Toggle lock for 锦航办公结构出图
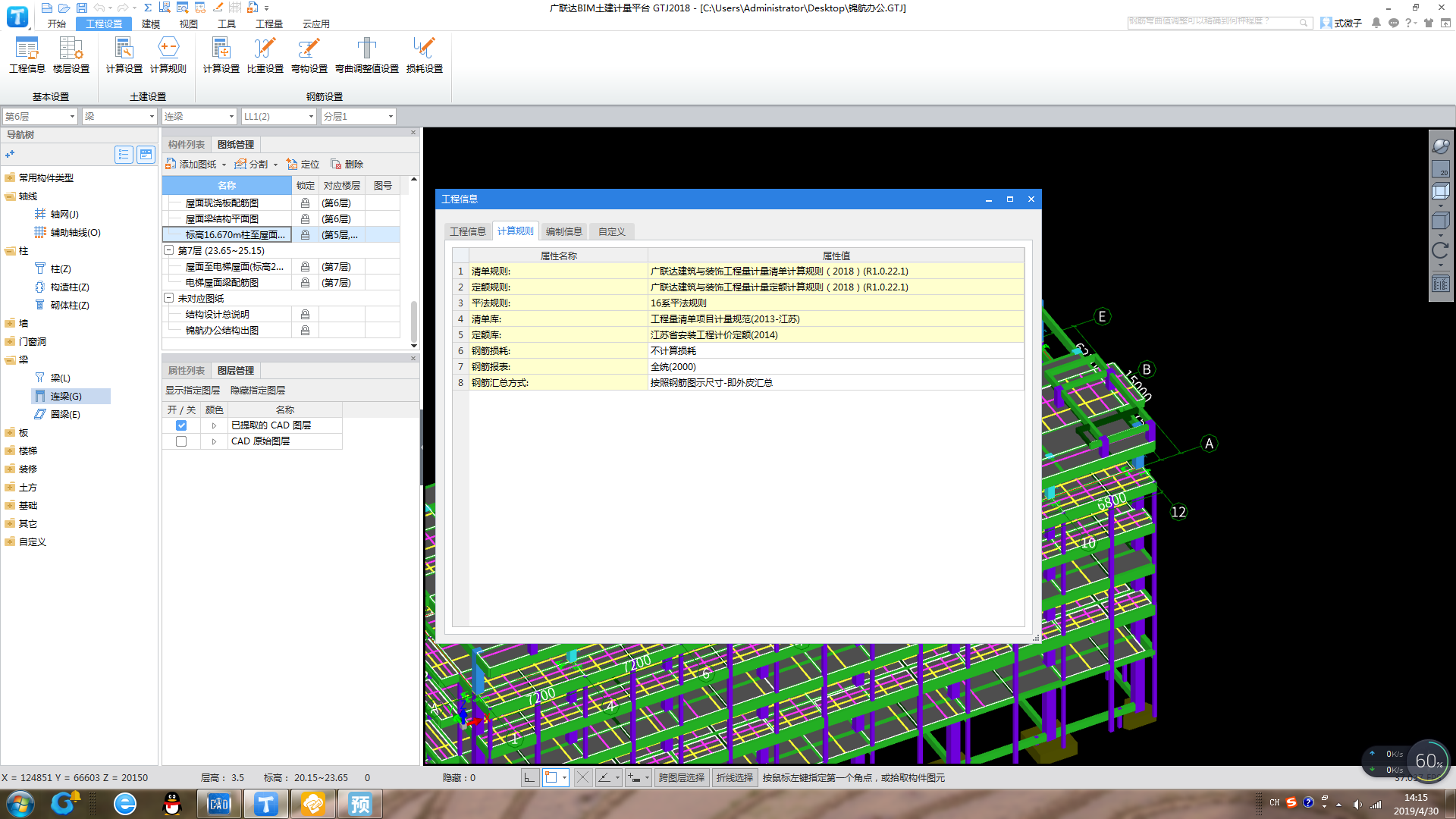 point(305,331)
